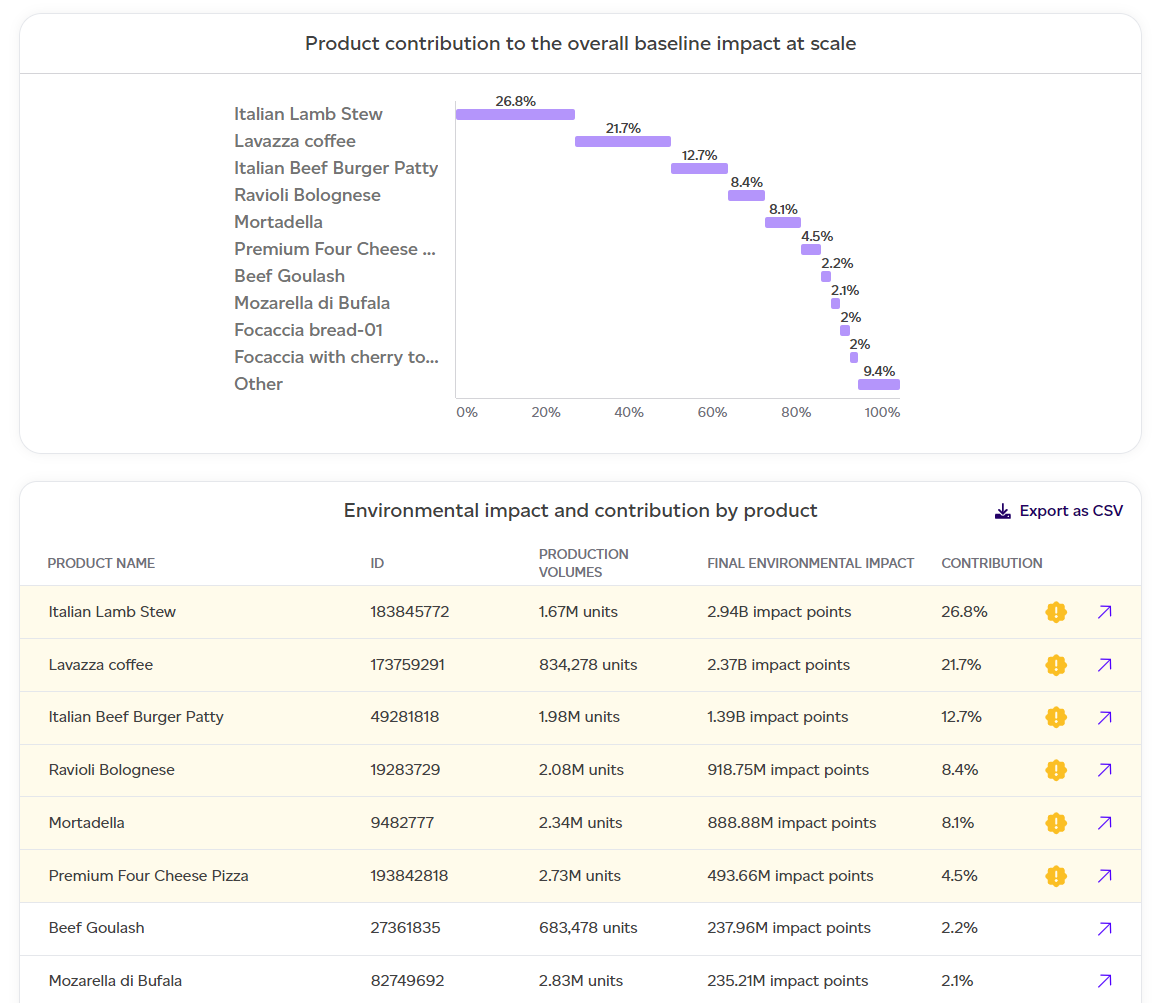Click the CONTRIBUTION column header
The image size is (1174, 1003).
tap(991, 563)
